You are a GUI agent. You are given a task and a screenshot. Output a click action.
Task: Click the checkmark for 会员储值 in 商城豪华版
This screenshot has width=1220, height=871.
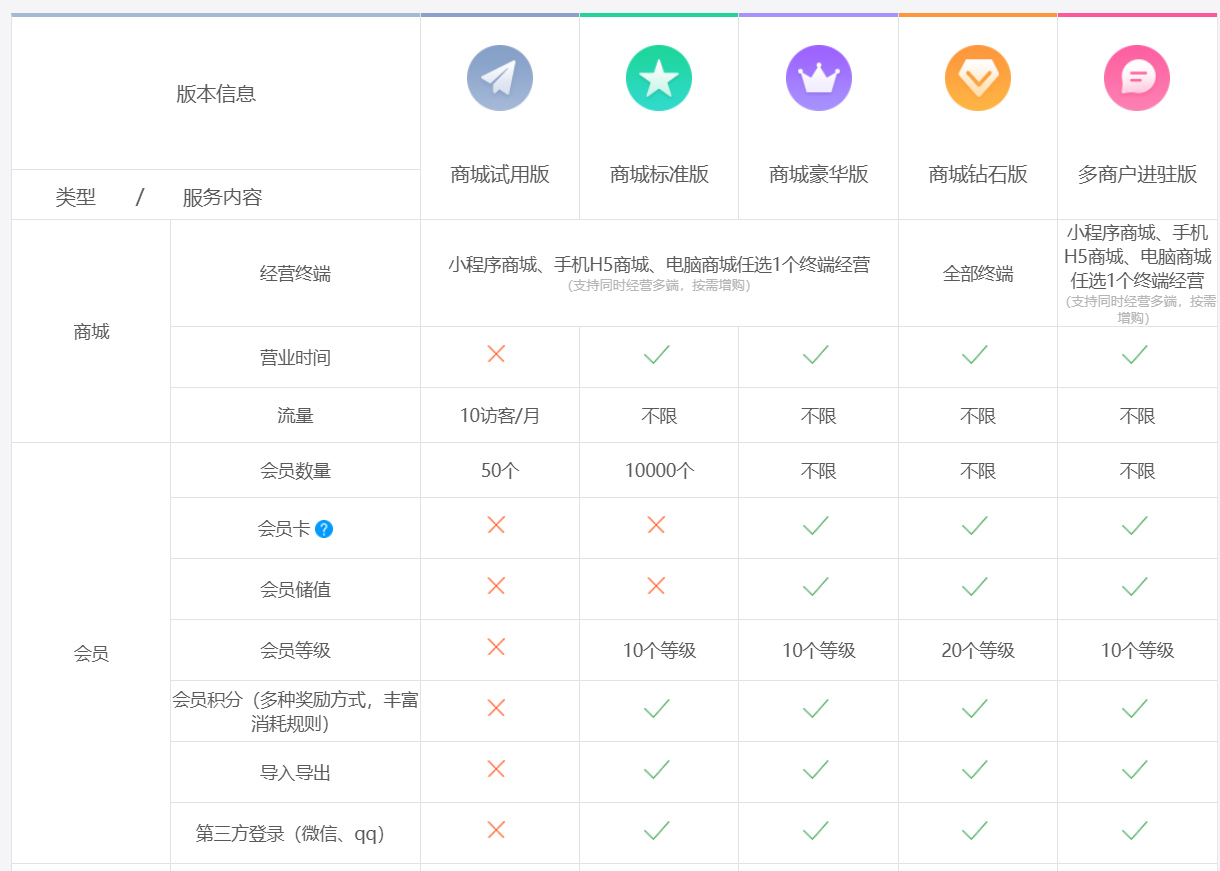[x=816, y=586]
